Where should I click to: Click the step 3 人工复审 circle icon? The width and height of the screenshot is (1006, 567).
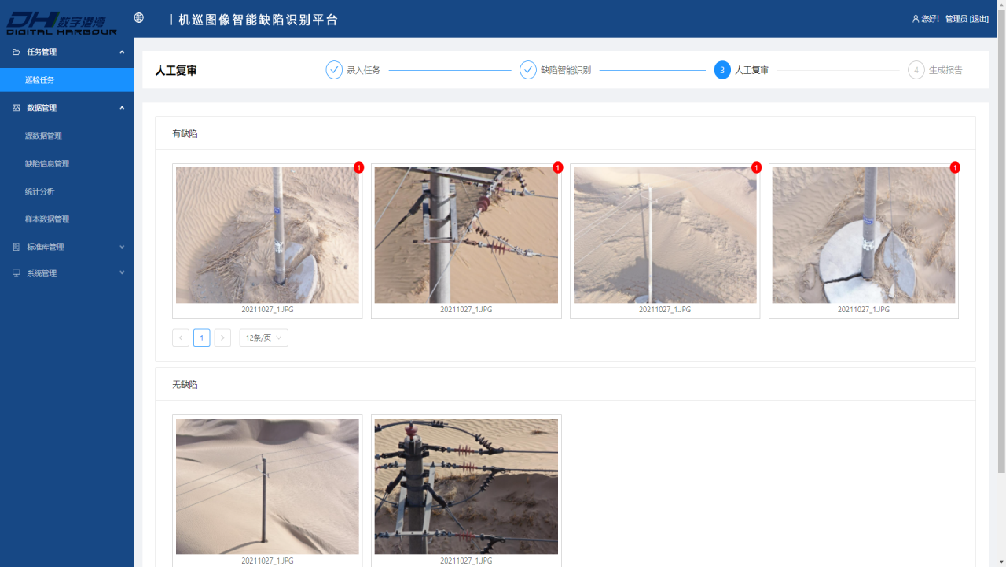[x=722, y=70]
